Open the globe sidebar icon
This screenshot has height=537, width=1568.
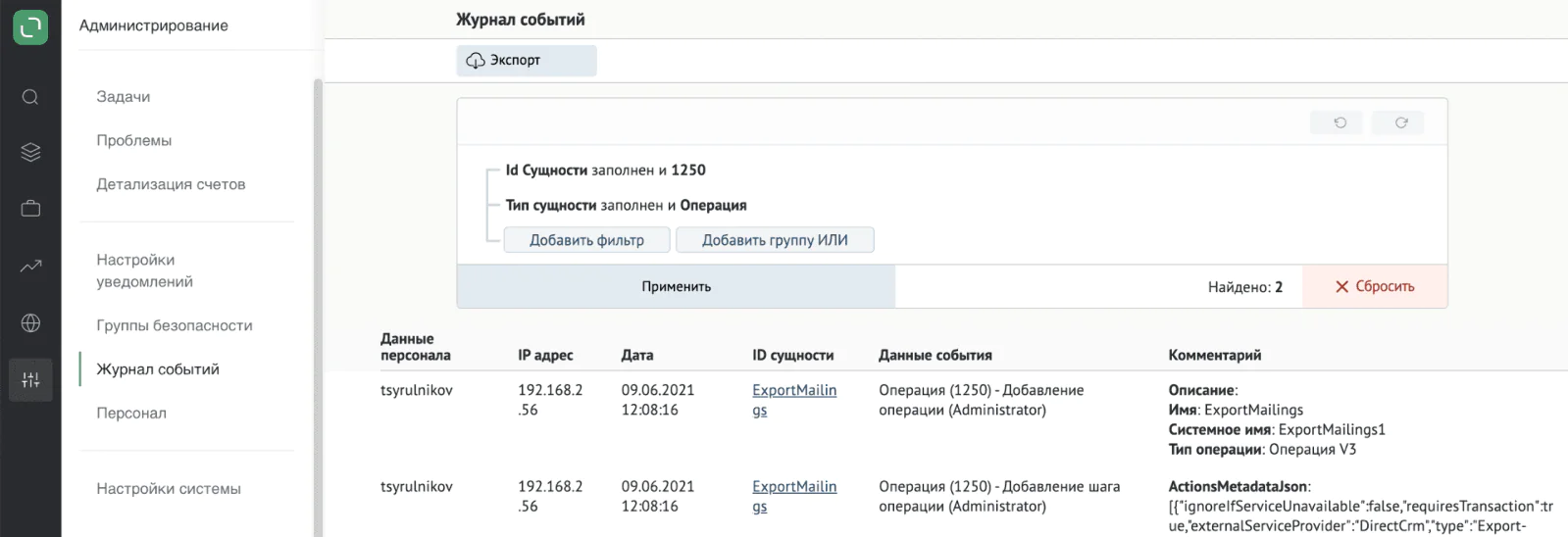[30, 323]
